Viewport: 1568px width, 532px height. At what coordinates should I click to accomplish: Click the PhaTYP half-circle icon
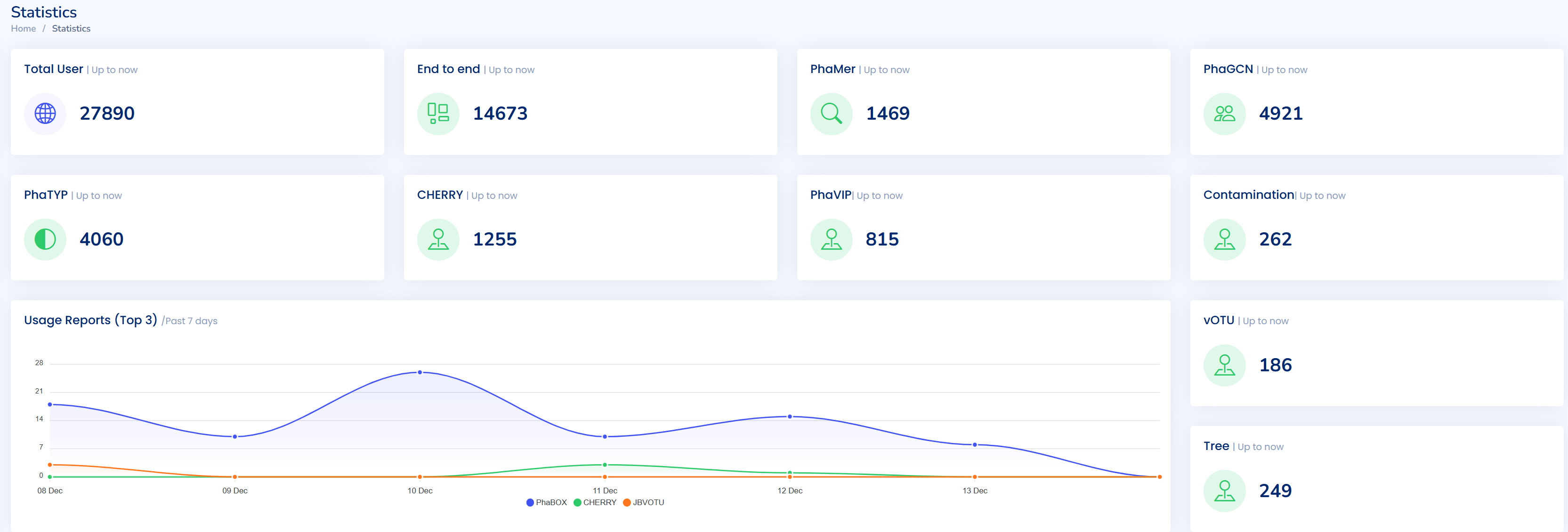pos(45,239)
